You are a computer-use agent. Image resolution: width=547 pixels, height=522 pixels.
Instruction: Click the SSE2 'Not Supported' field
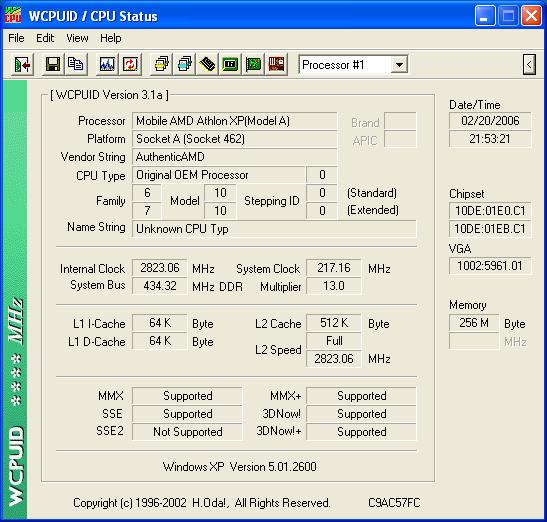click(187, 432)
